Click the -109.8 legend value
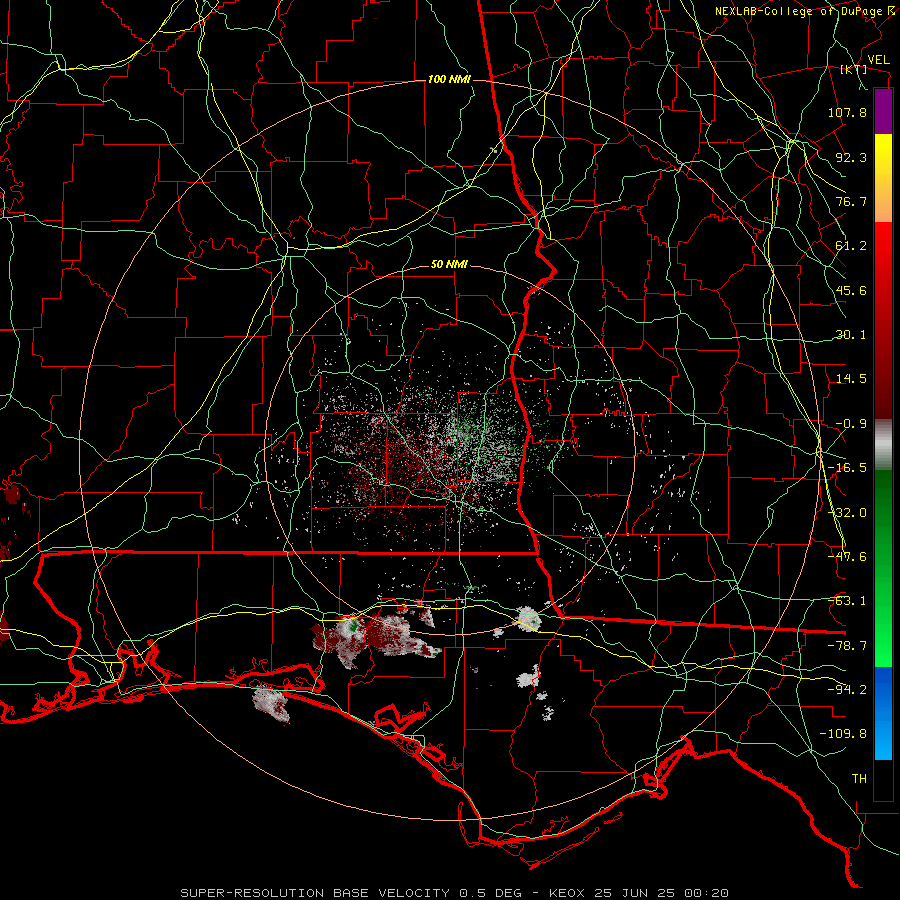 (x=843, y=734)
